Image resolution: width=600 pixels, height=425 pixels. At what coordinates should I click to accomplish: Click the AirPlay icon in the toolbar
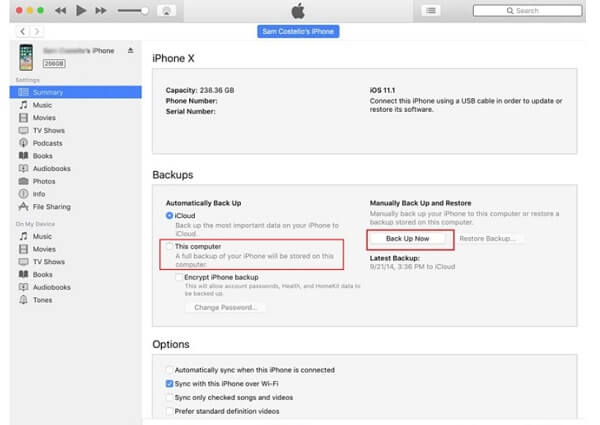(x=166, y=10)
